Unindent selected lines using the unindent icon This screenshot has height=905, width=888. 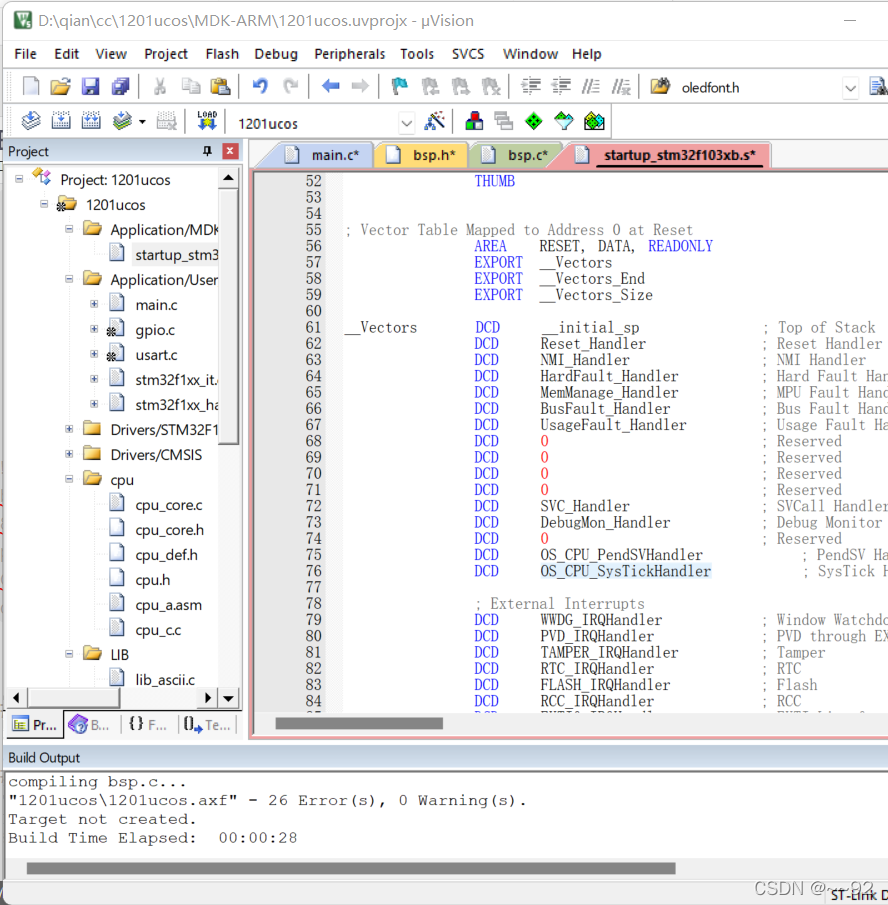click(x=561, y=87)
